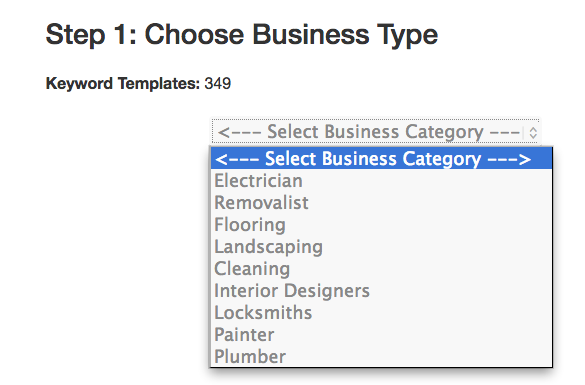Select Electrician from the category list
The height and width of the screenshot is (385, 585).
[381, 181]
